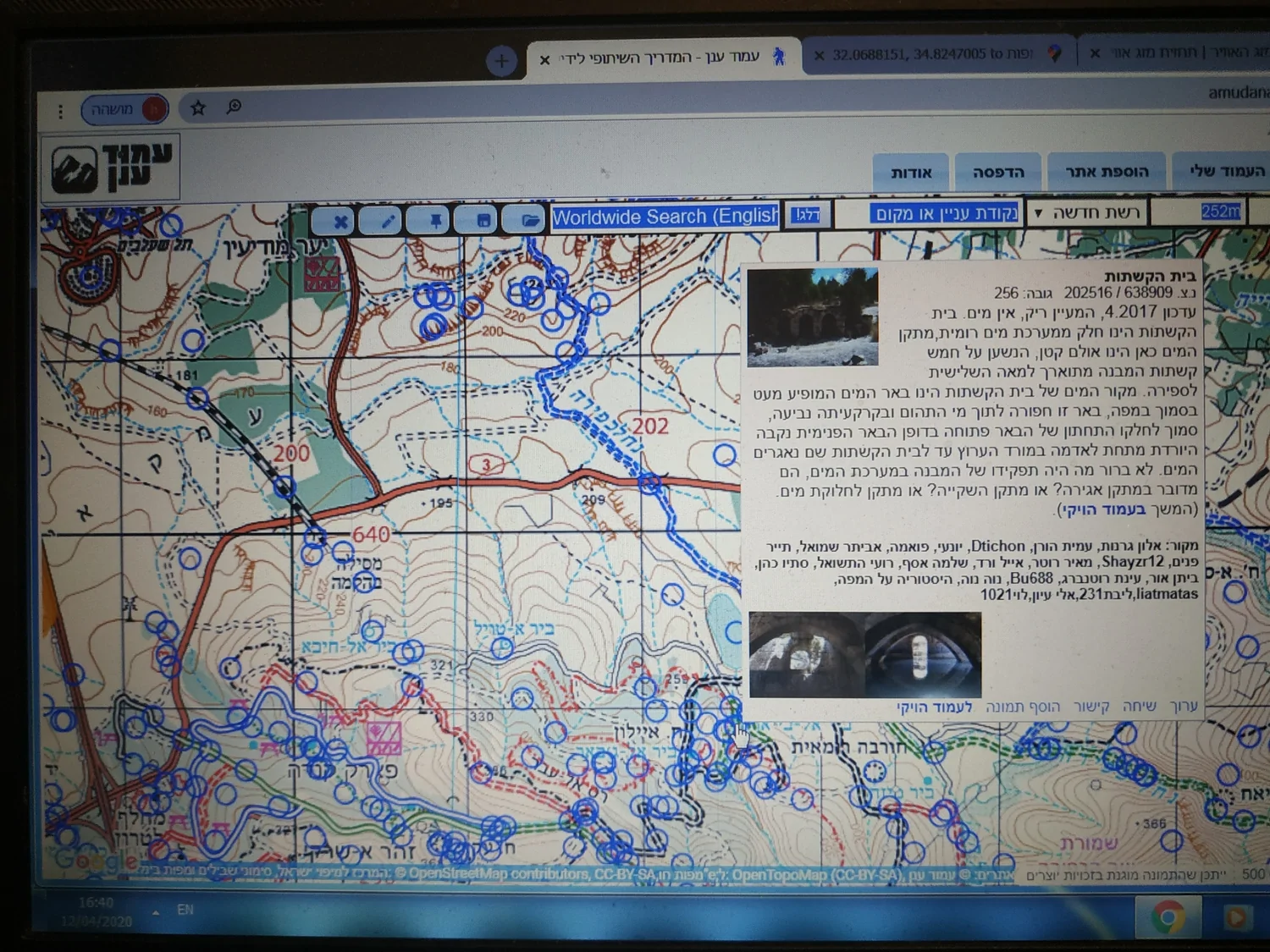
Task: Click the Amud Anan logo
Action: click(x=111, y=166)
